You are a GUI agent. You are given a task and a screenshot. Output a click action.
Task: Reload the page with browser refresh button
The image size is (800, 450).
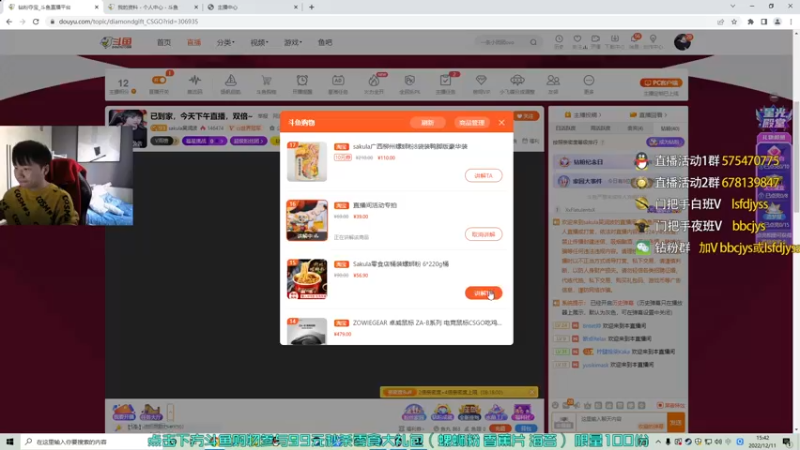tap(36, 21)
